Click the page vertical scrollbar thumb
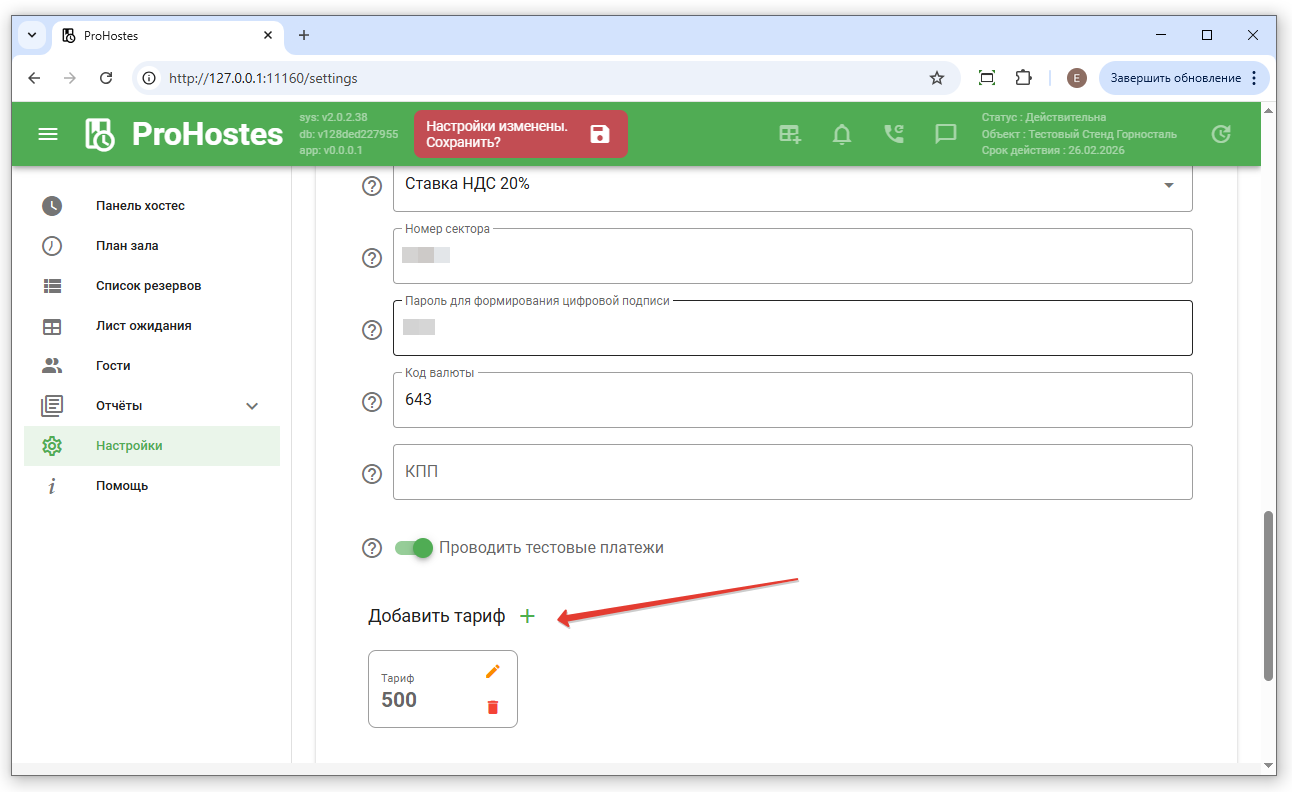1292x792 pixels. pos(1268,595)
